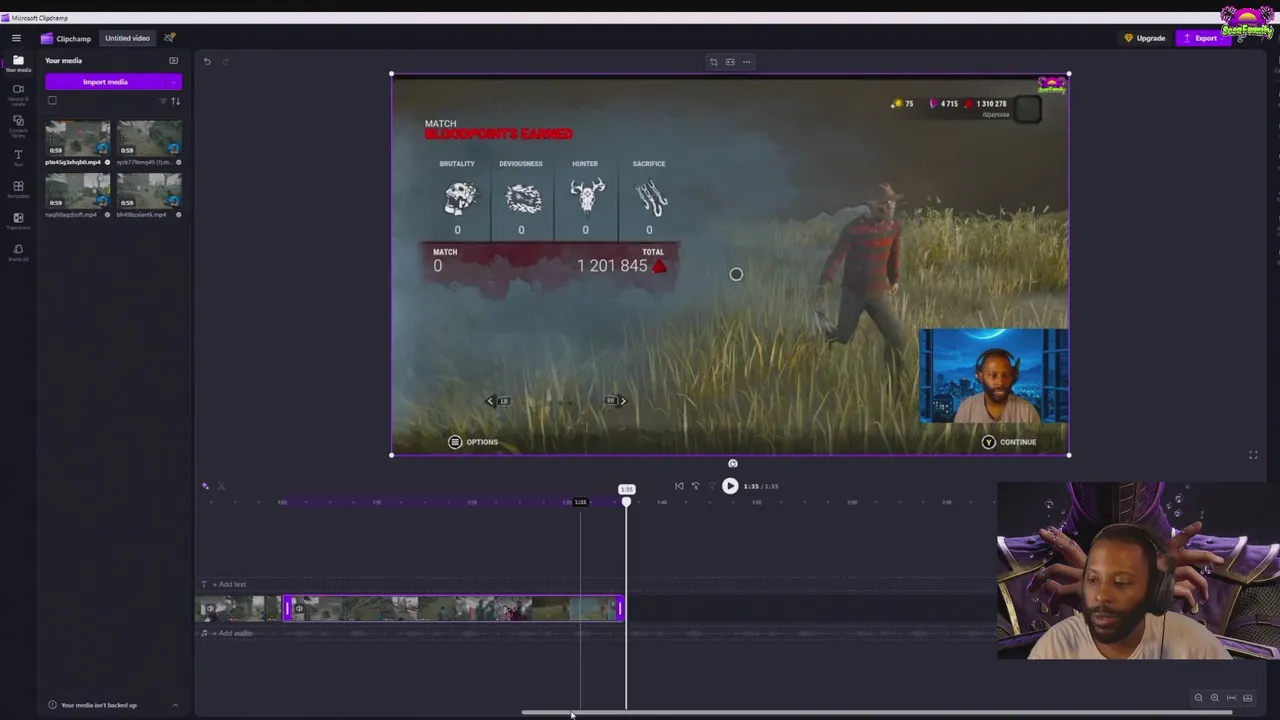Click the horizontal timeline scrollbar

click(x=876, y=713)
